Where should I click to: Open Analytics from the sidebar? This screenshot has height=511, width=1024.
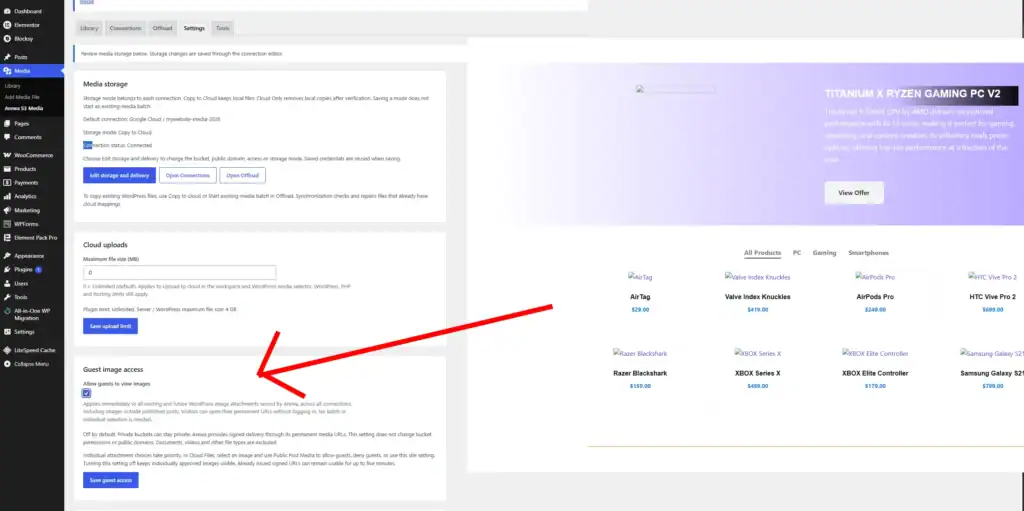coord(25,197)
